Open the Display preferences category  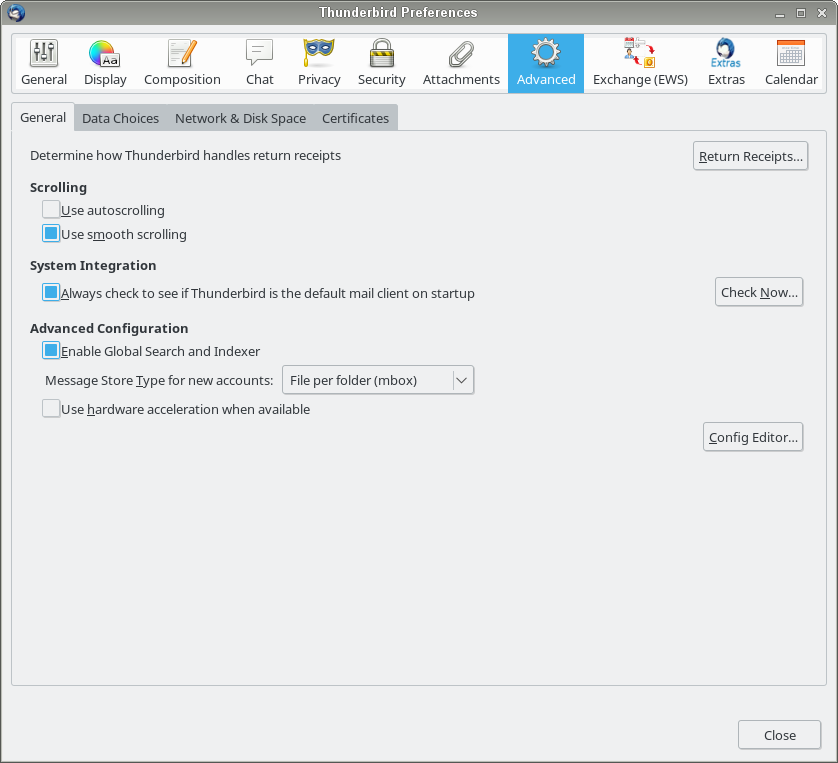pyautogui.click(x=105, y=63)
